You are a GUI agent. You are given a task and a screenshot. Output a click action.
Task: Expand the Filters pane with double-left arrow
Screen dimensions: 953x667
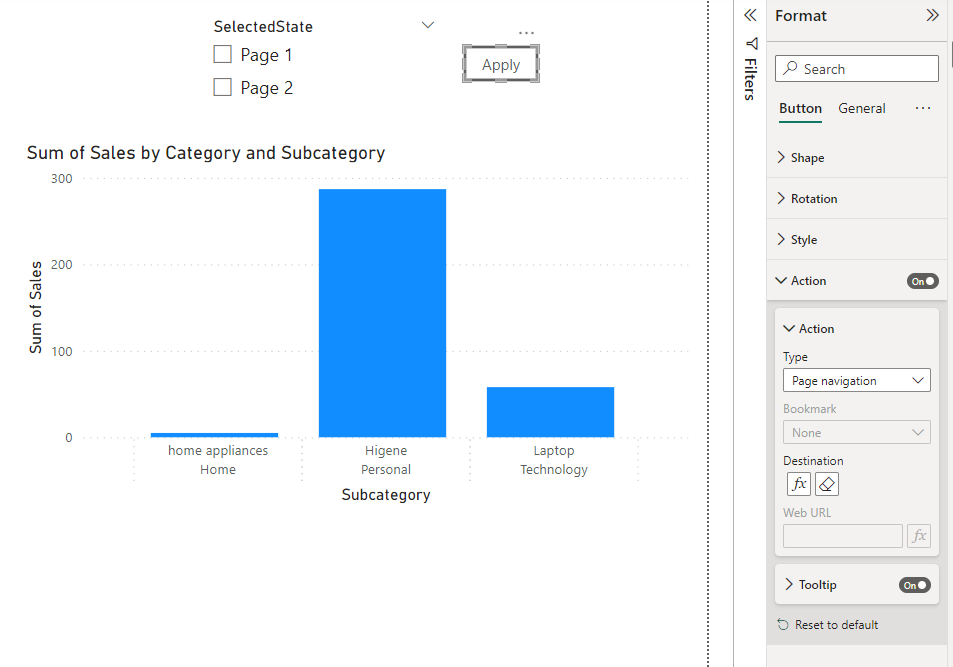tap(751, 15)
